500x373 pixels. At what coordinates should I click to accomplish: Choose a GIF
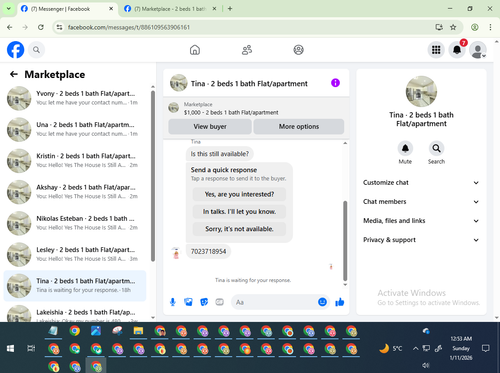[219, 302]
